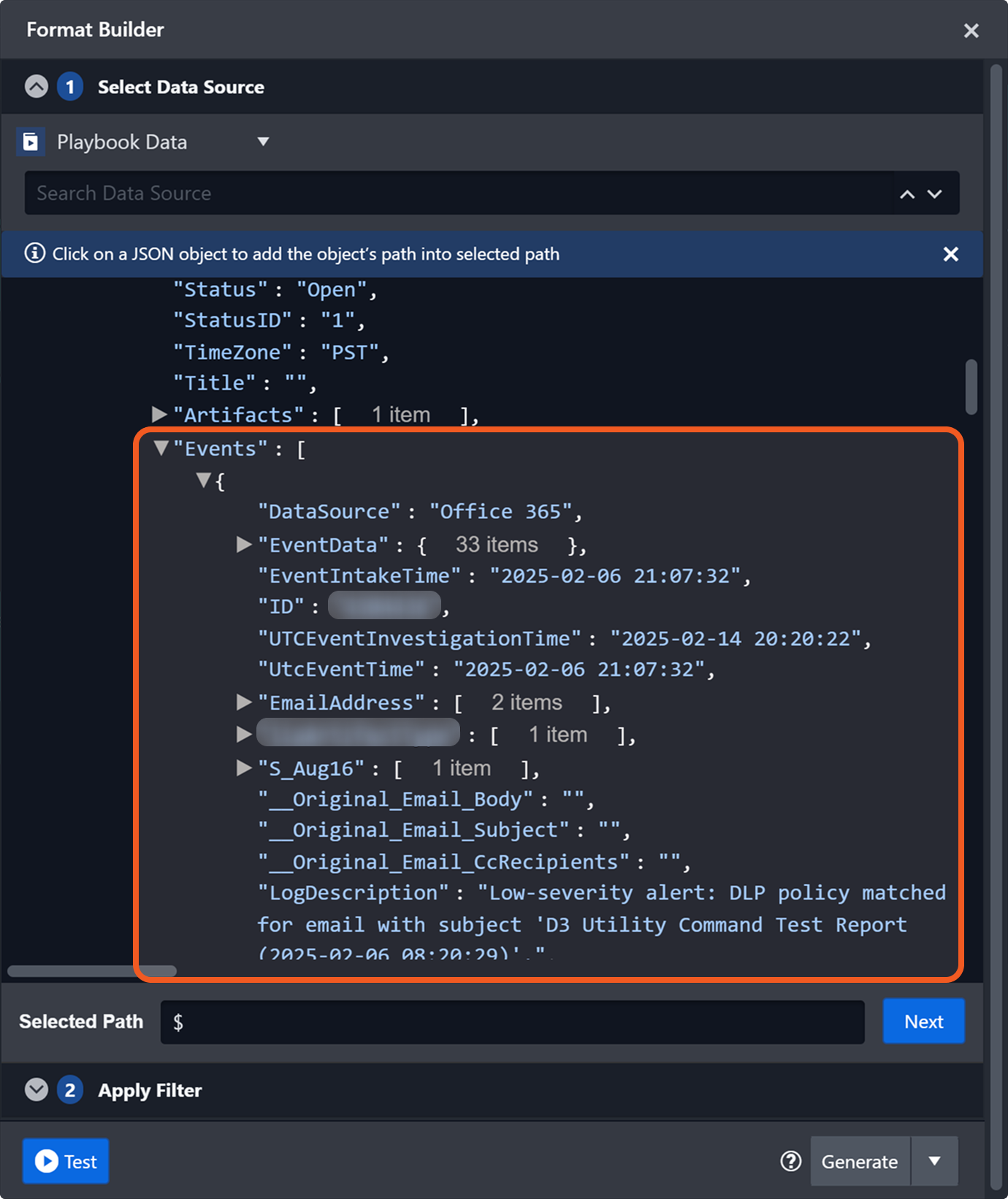Click the horizontal scrollbar in JSON viewer

tap(92, 971)
